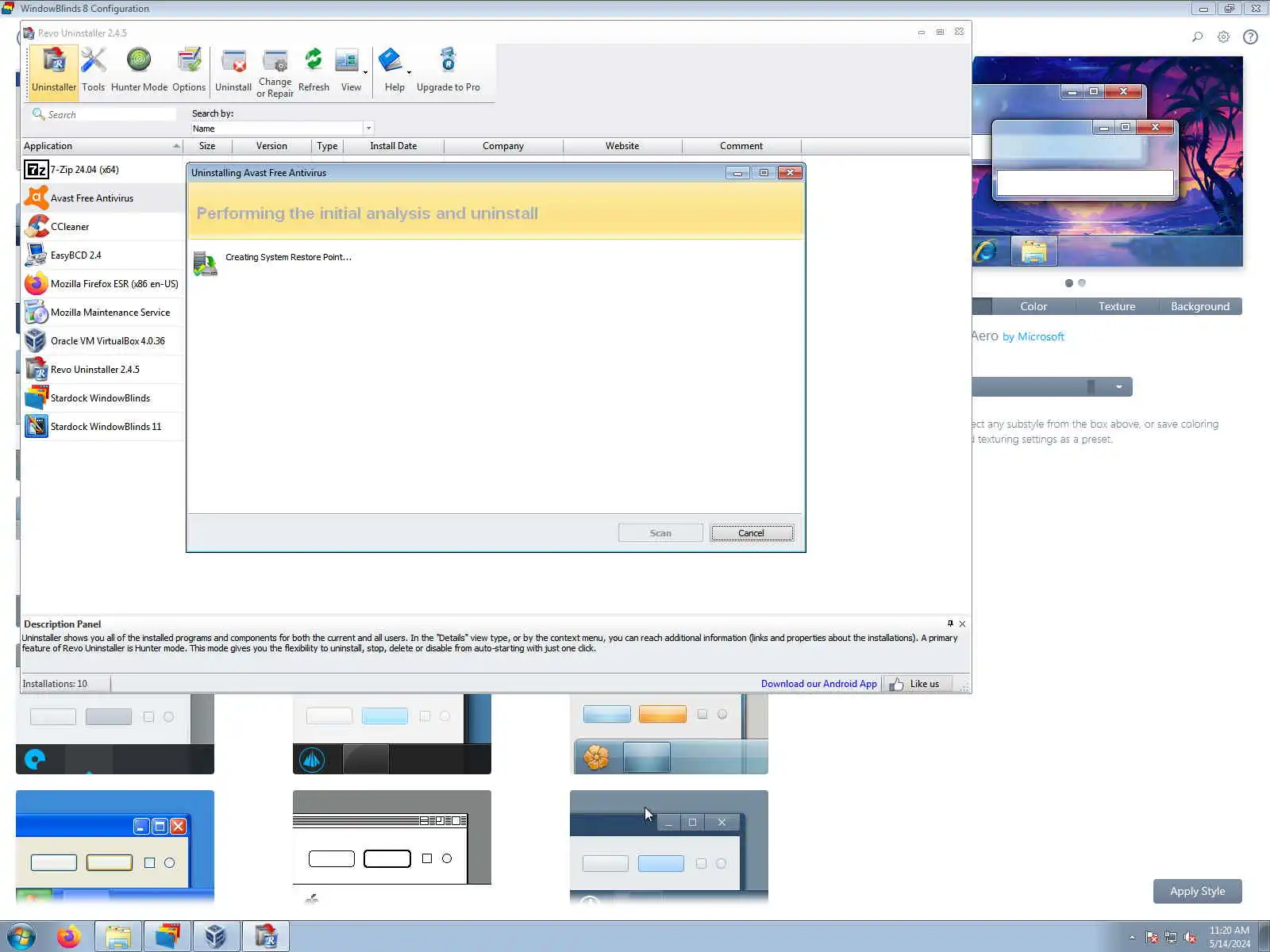Screen dimensions: 1270x952
Task: Select Revo Uninstaller 2.4.5 in the application list
Action: coord(103,370)
